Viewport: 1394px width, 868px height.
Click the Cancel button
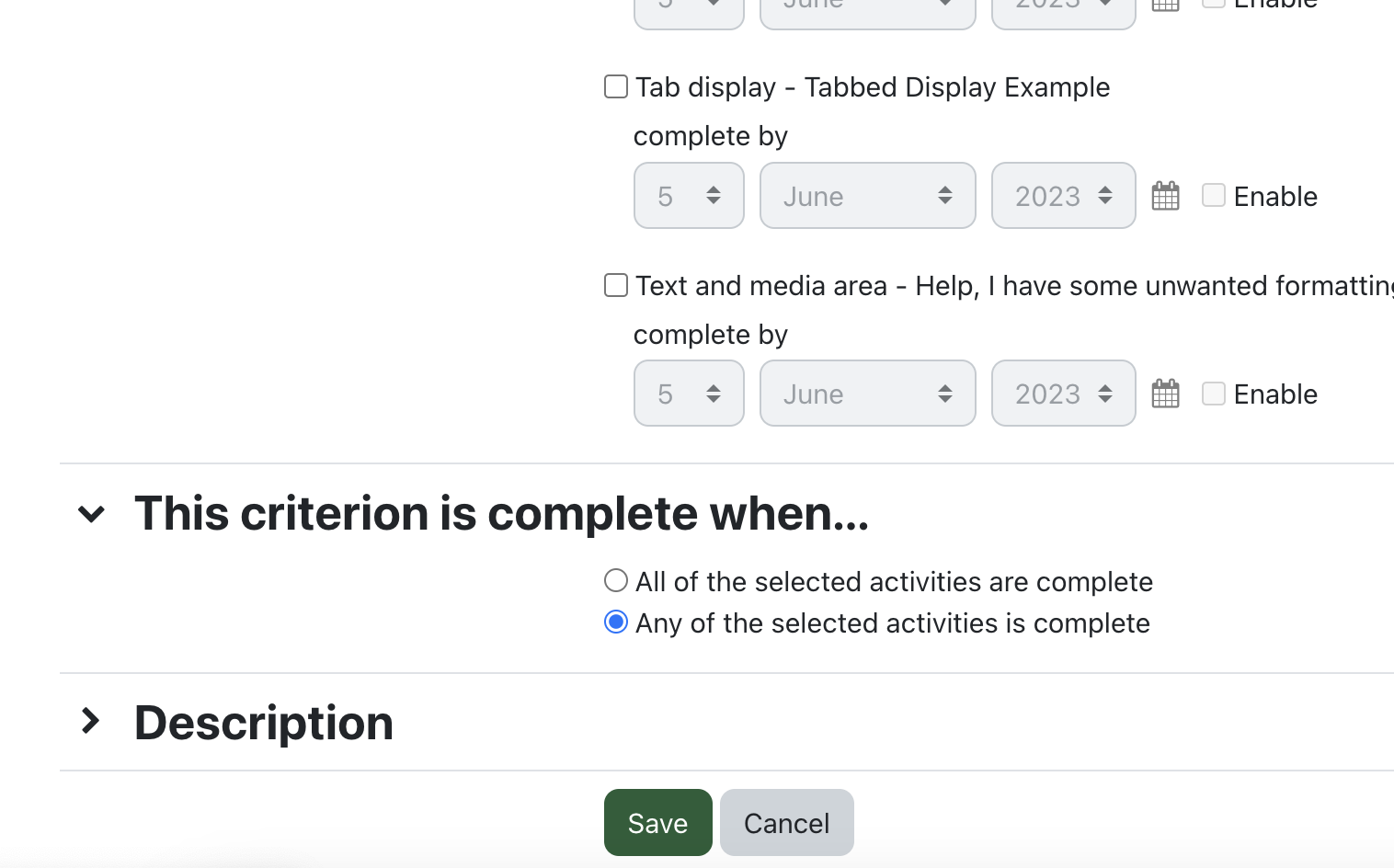pyautogui.click(x=786, y=823)
